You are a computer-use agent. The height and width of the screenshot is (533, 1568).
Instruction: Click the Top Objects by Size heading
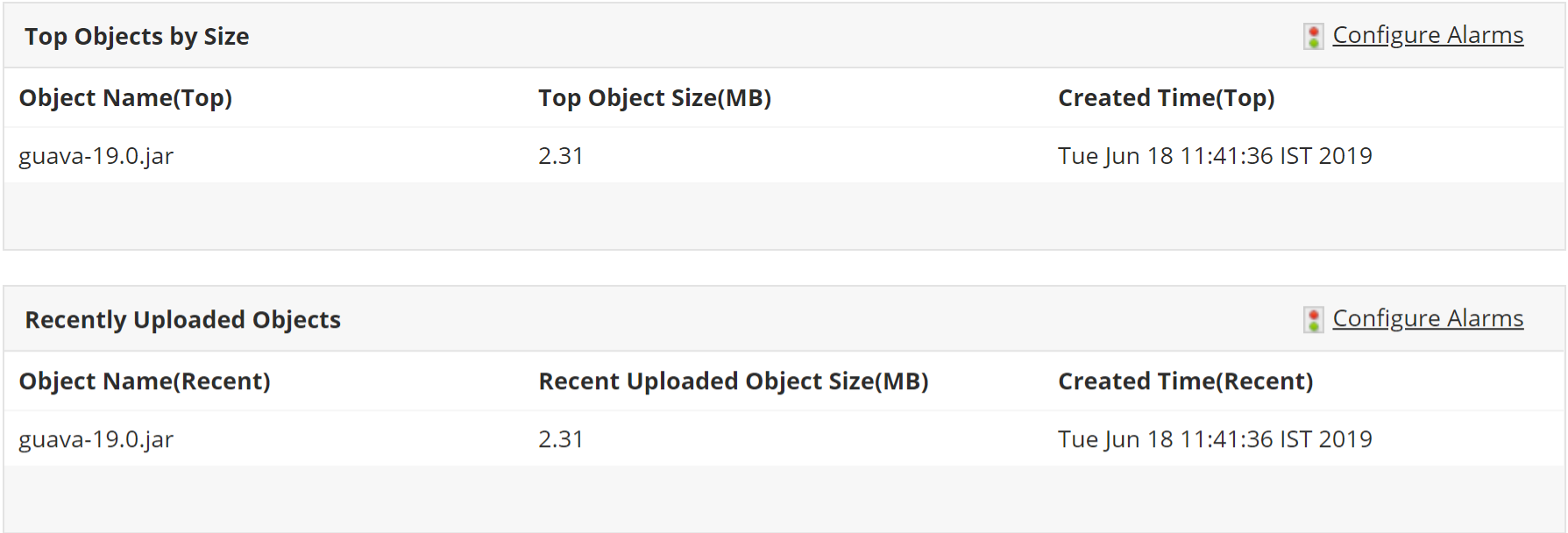[137, 37]
